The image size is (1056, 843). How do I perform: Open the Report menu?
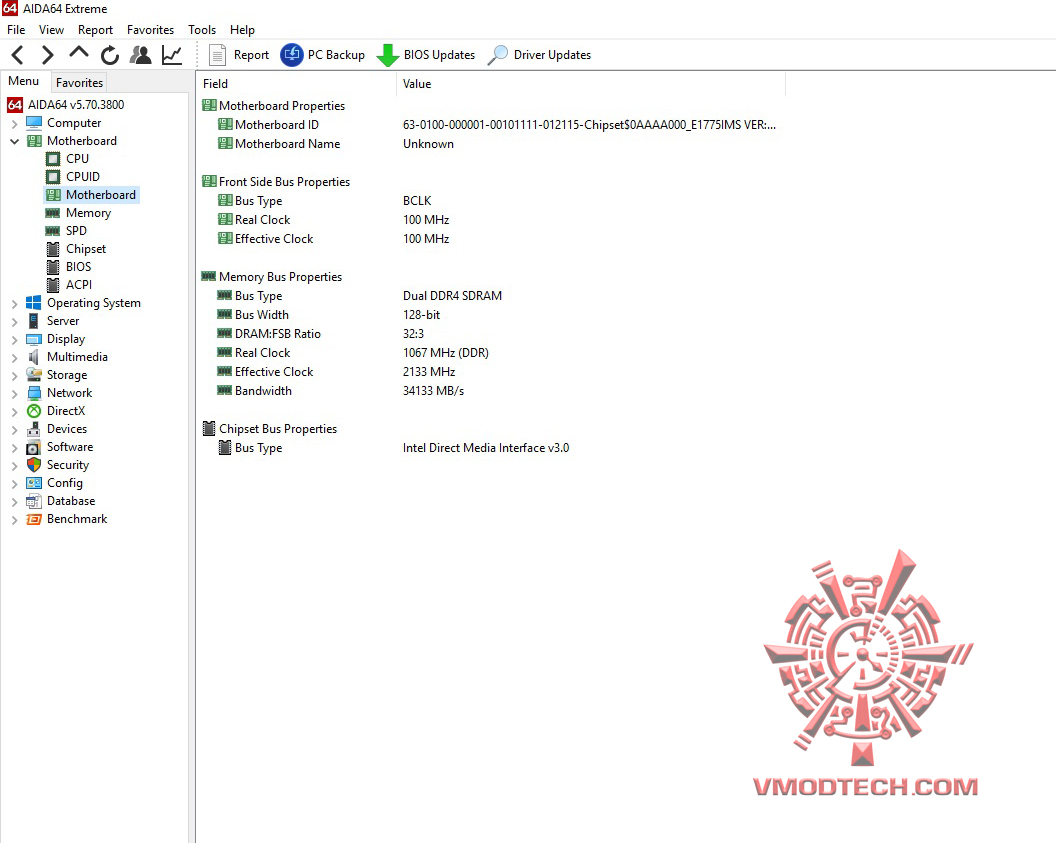coord(95,30)
